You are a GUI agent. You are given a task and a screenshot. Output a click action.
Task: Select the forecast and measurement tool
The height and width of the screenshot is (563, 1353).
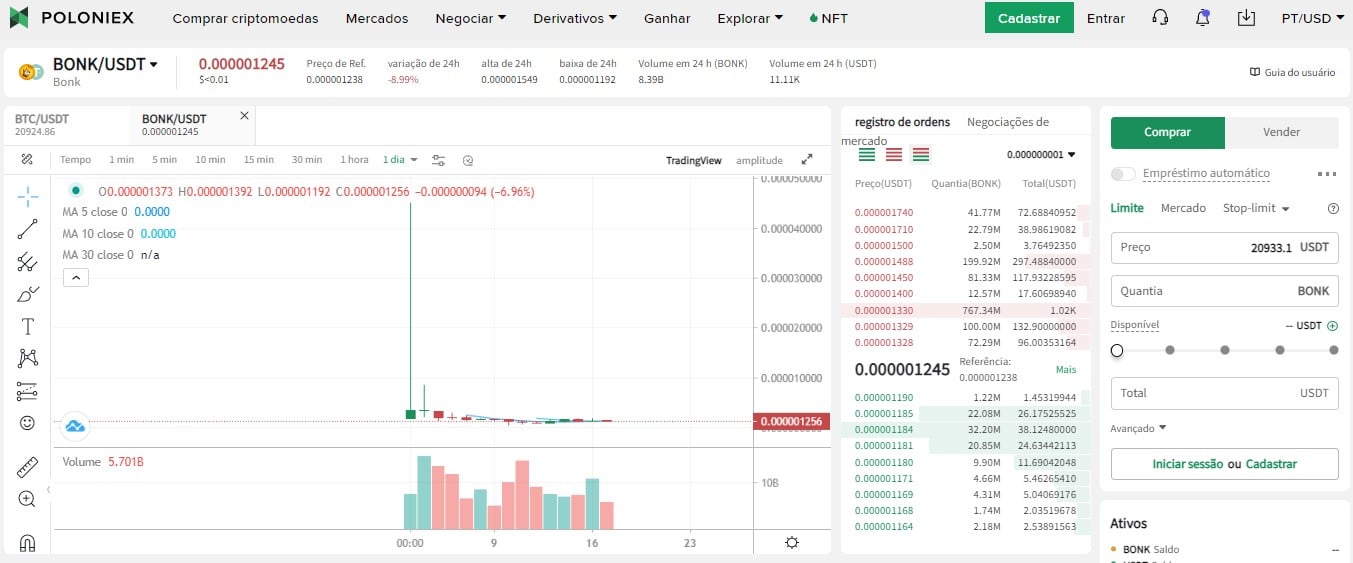click(28, 391)
